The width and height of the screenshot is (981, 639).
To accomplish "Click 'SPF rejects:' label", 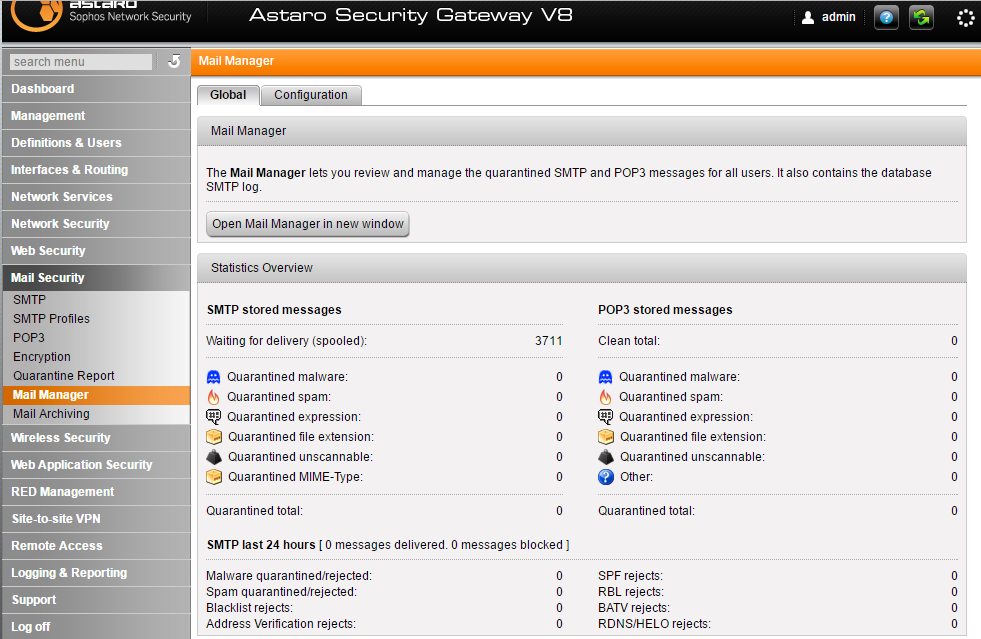I will click(630, 576).
